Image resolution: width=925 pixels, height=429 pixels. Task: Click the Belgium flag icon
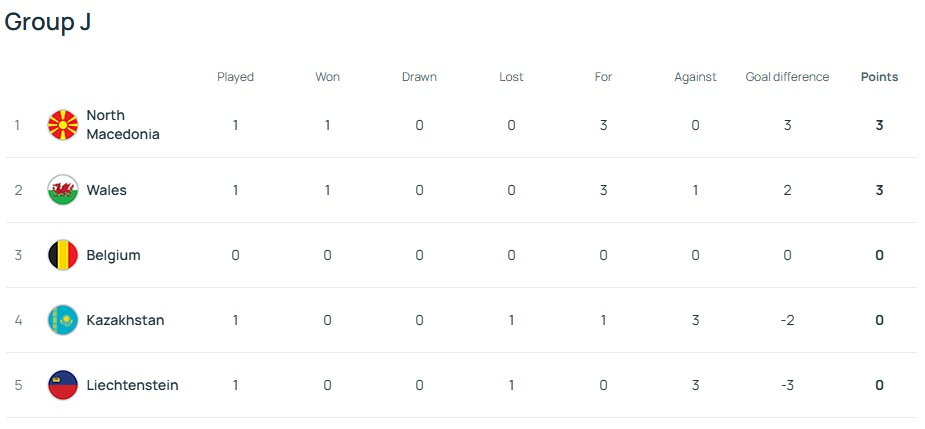point(63,255)
